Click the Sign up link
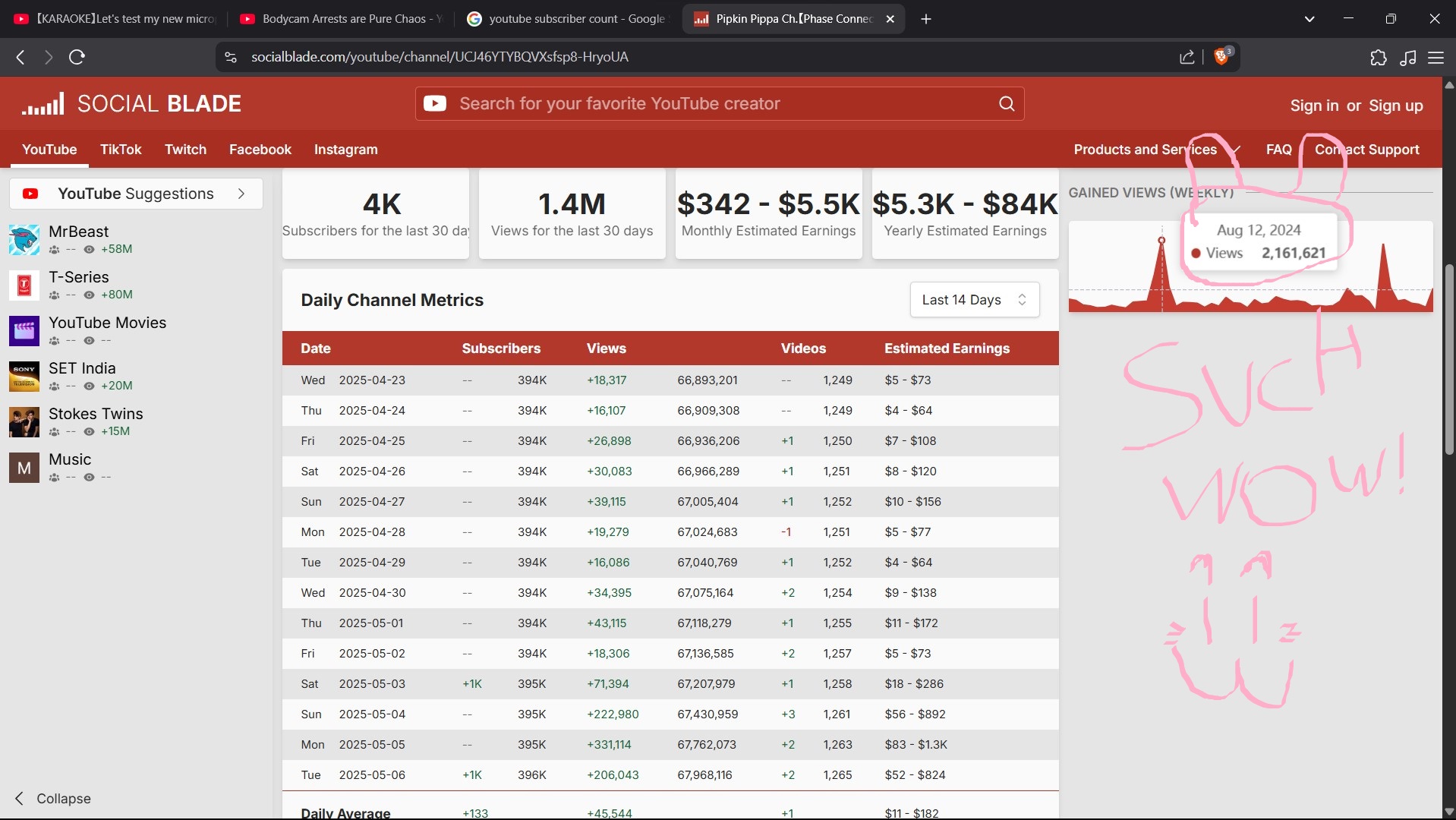Screen dimensions: 1456x820 (1395, 106)
